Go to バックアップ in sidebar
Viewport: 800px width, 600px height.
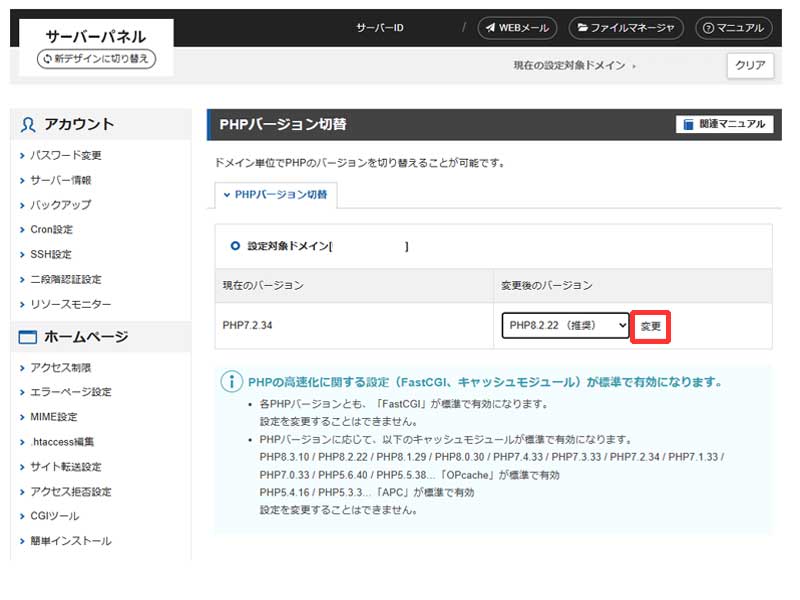tap(61, 205)
